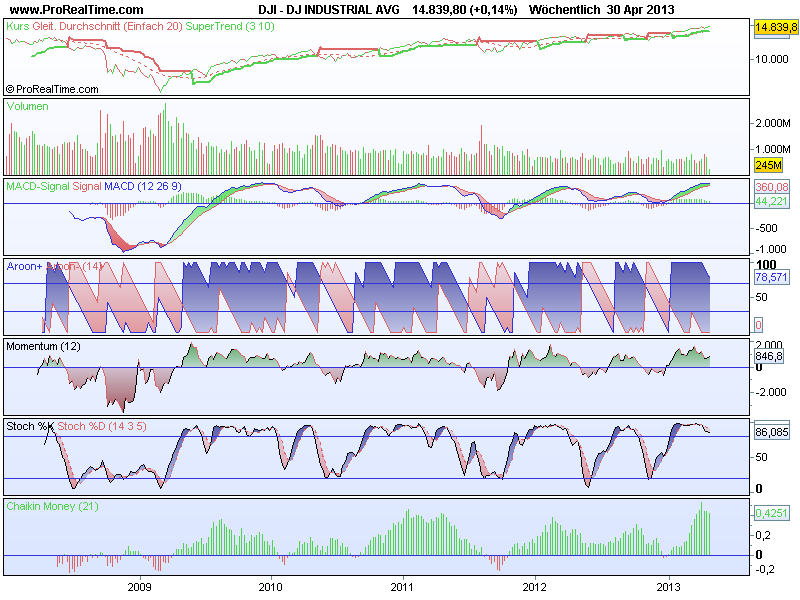Click the Volumen panel label

28,106
